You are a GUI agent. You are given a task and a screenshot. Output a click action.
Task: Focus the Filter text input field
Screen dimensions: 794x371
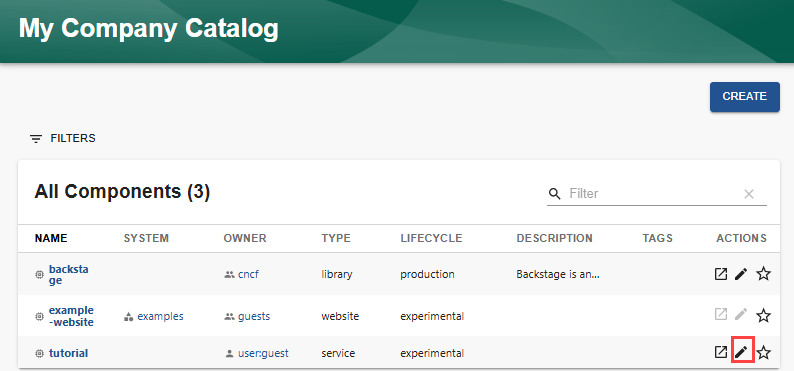(653, 194)
